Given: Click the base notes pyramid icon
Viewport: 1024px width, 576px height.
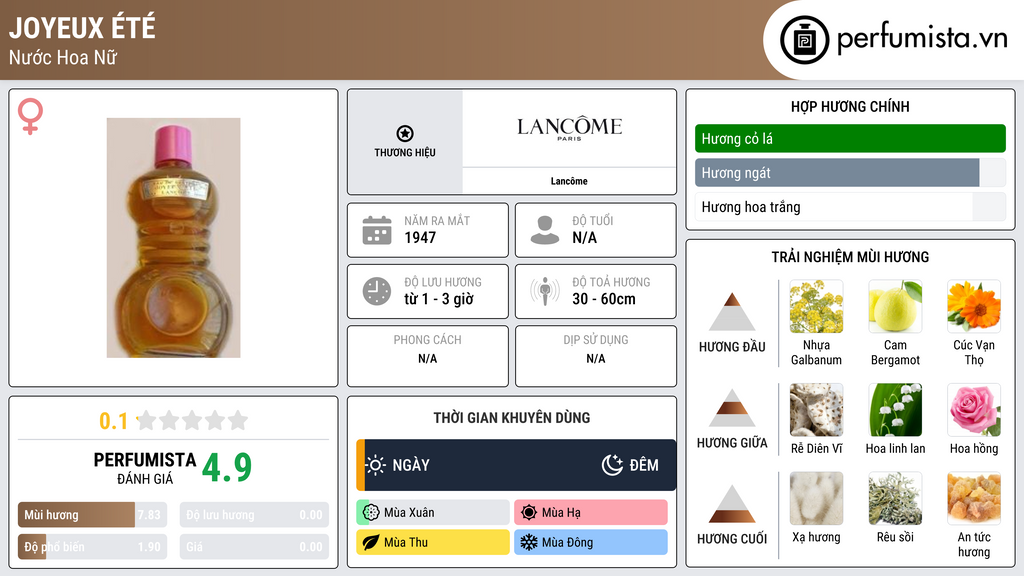Looking at the screenshot, I should tap(732, 504).
